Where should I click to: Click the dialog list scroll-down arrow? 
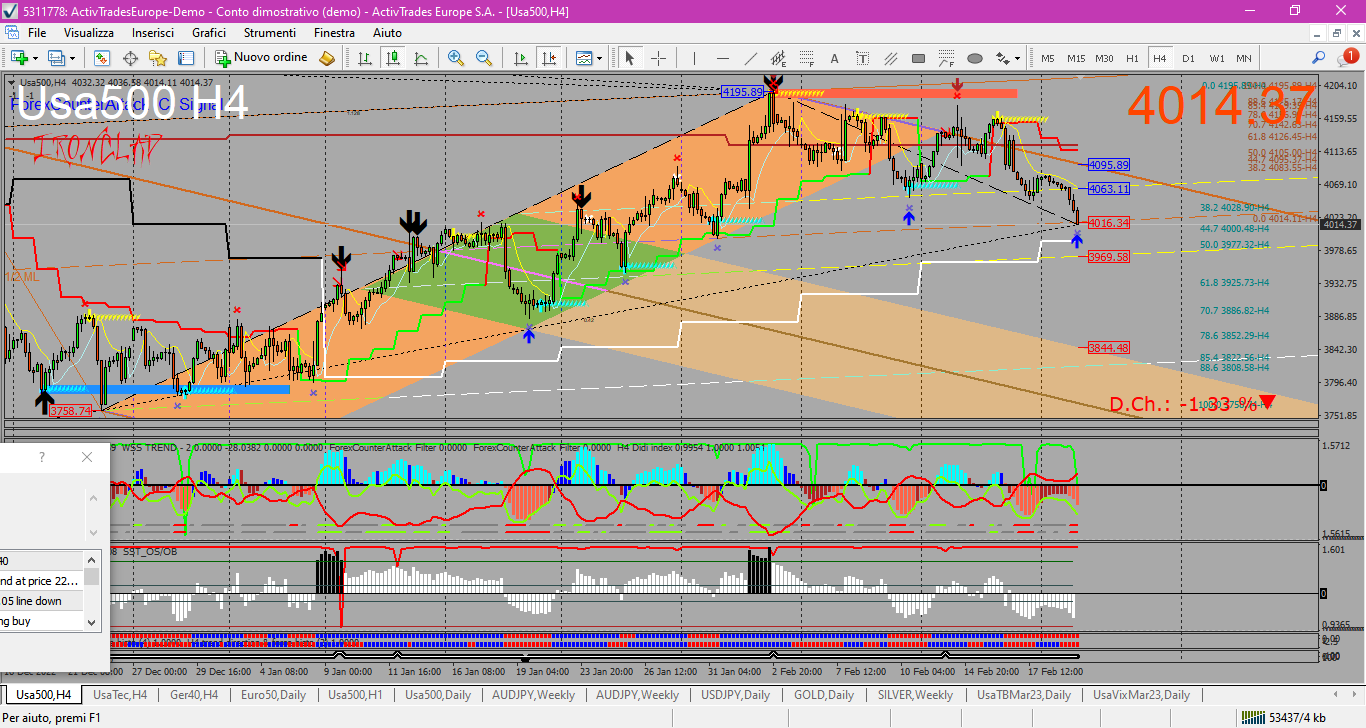(91, 622)
